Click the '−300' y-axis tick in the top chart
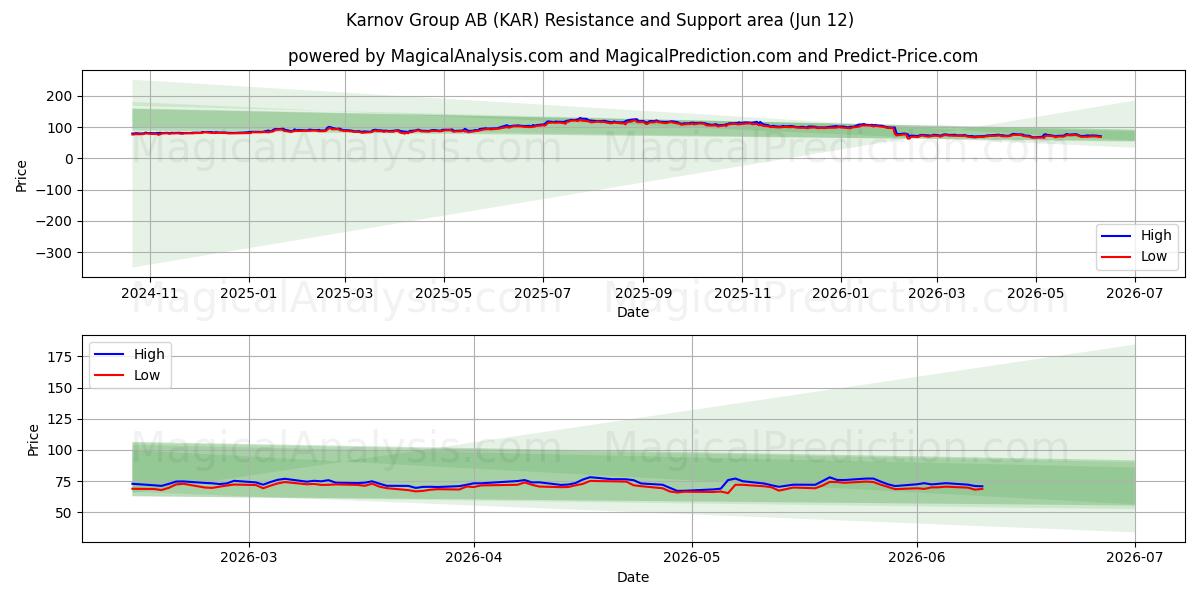Viewport: 1200px width, 600px height. pyautogui.click(x=56, y=253)
